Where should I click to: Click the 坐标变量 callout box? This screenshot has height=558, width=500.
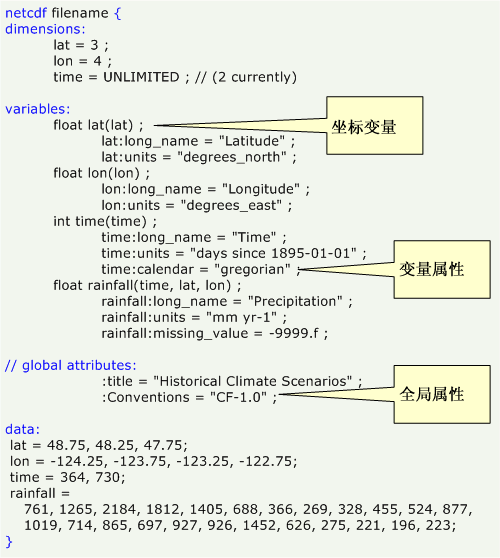coord(375,125)
